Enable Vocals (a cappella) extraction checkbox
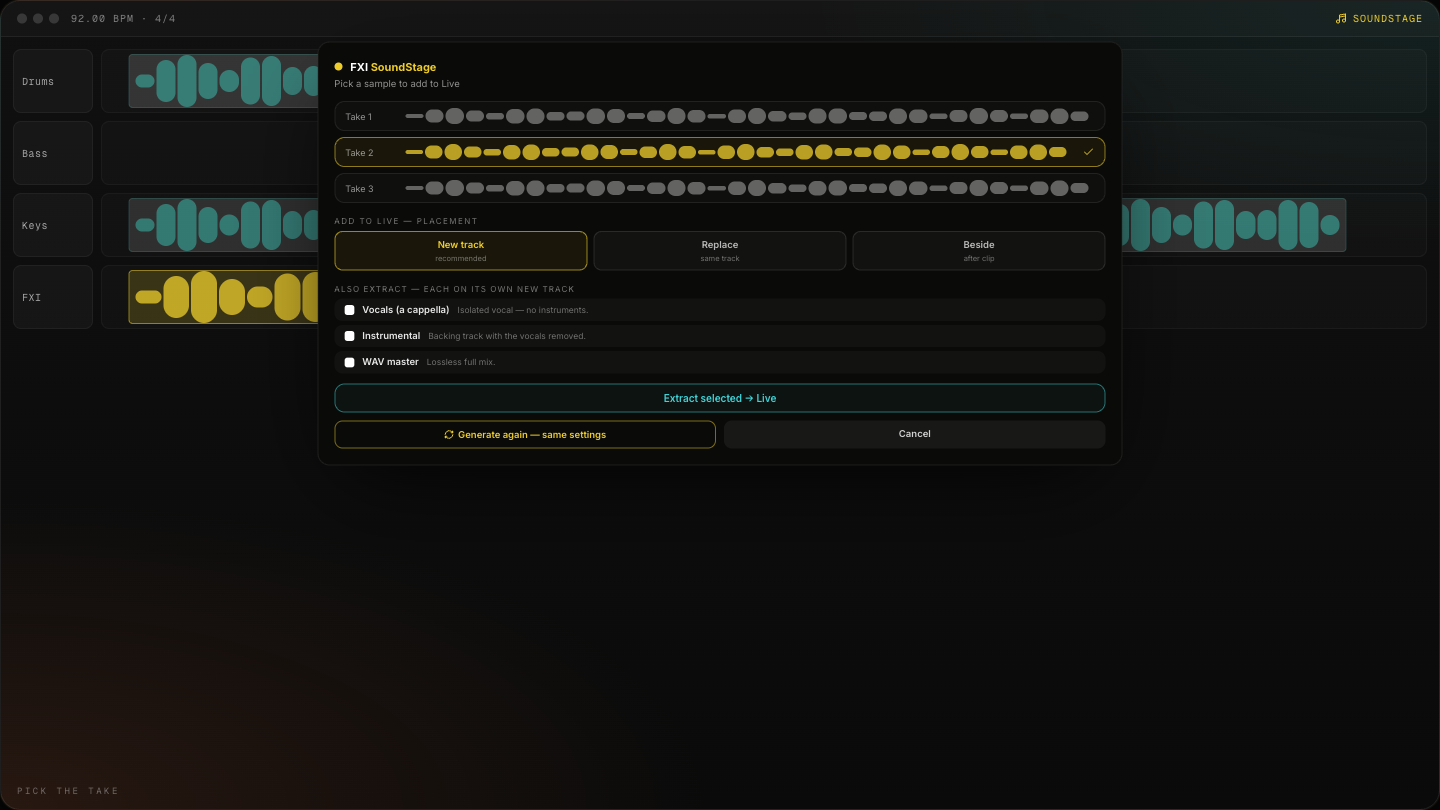Image resolution: width=1440 pixels, height=810 pixels. coord(349,310)
